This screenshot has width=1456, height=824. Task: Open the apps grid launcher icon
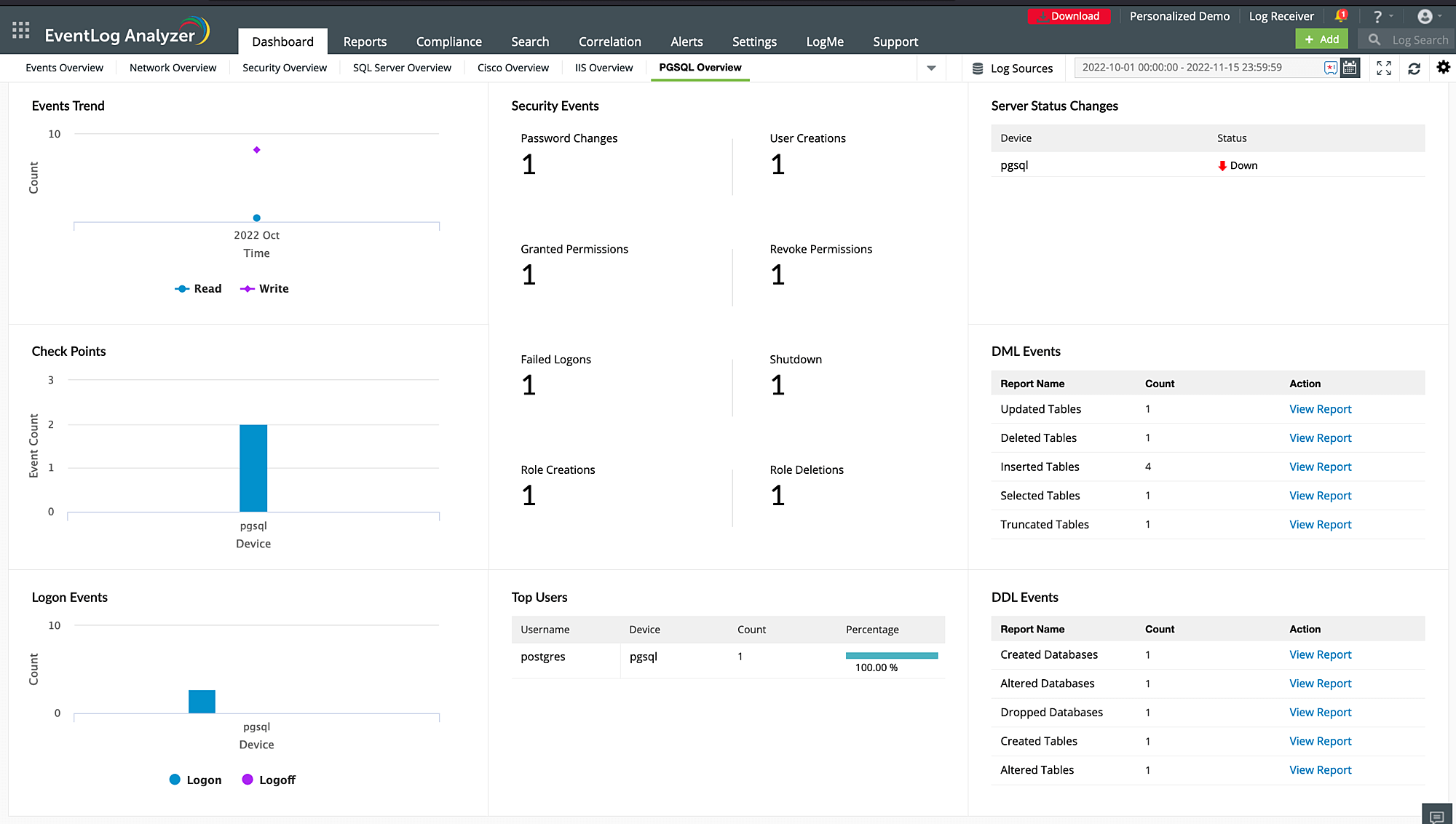(x=21, y=31)
